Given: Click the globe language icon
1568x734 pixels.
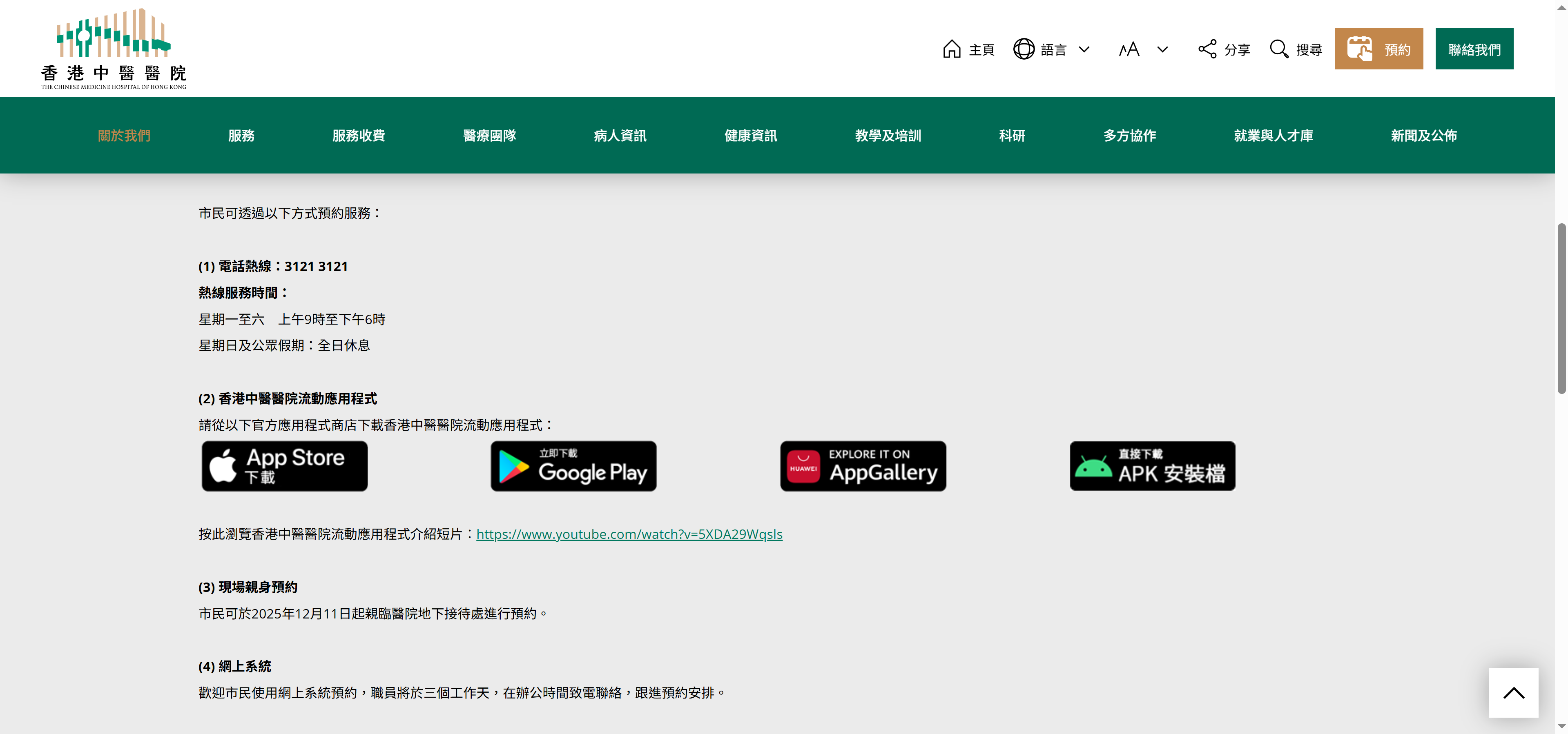Looking at the screenshot, I should 1023,49.
